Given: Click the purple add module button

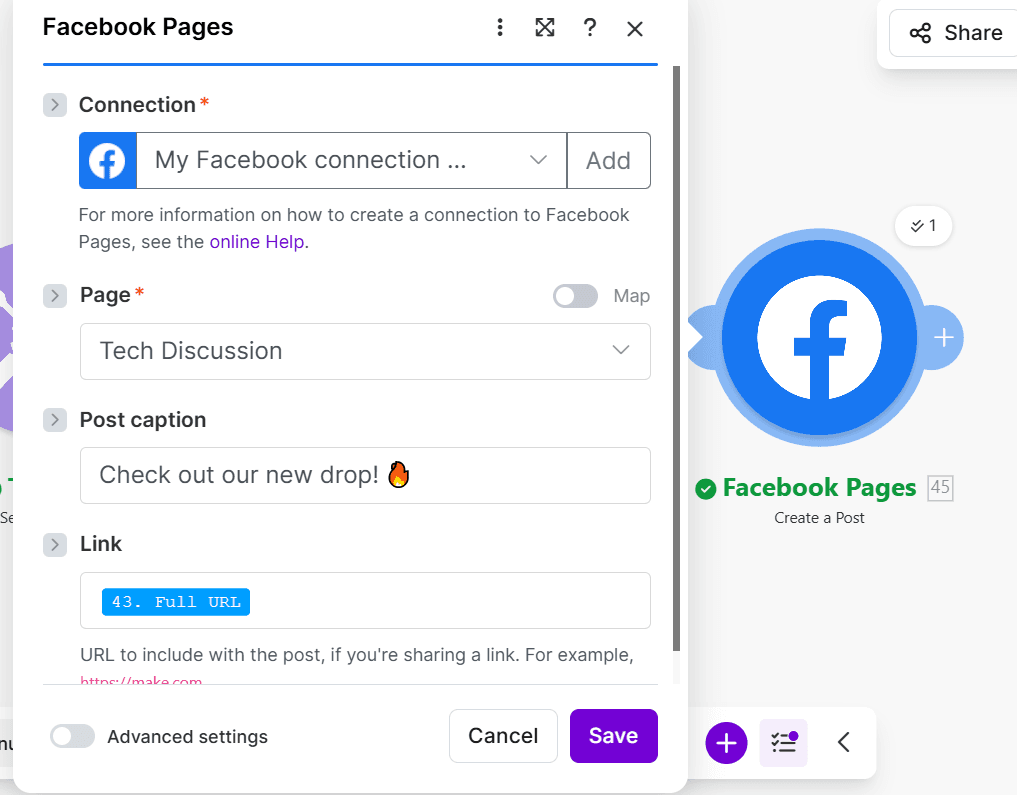Looking at the screenshot, I should point(726,743).
